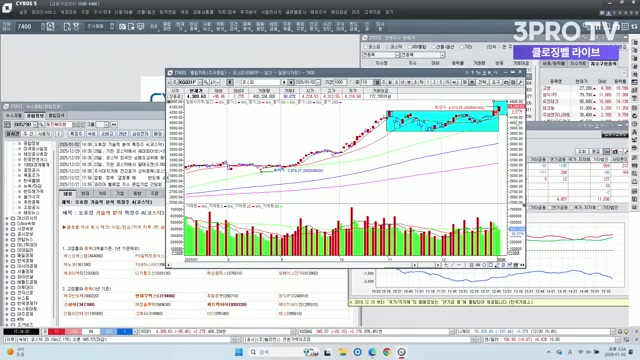Select the 기타 radio button in index window

click(462, 47)
